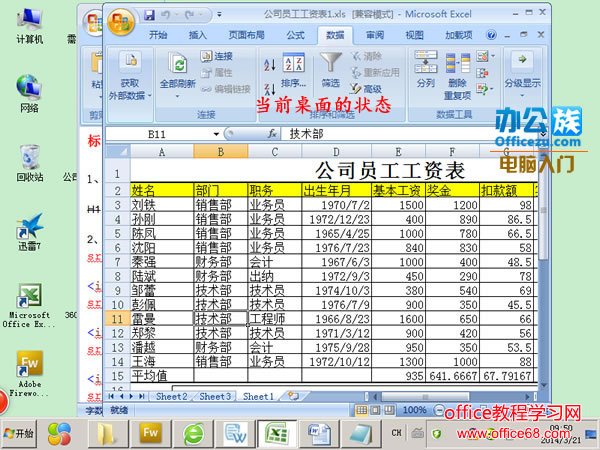Open the 加载项 (Add-ins) tab

tap(458, 35)
